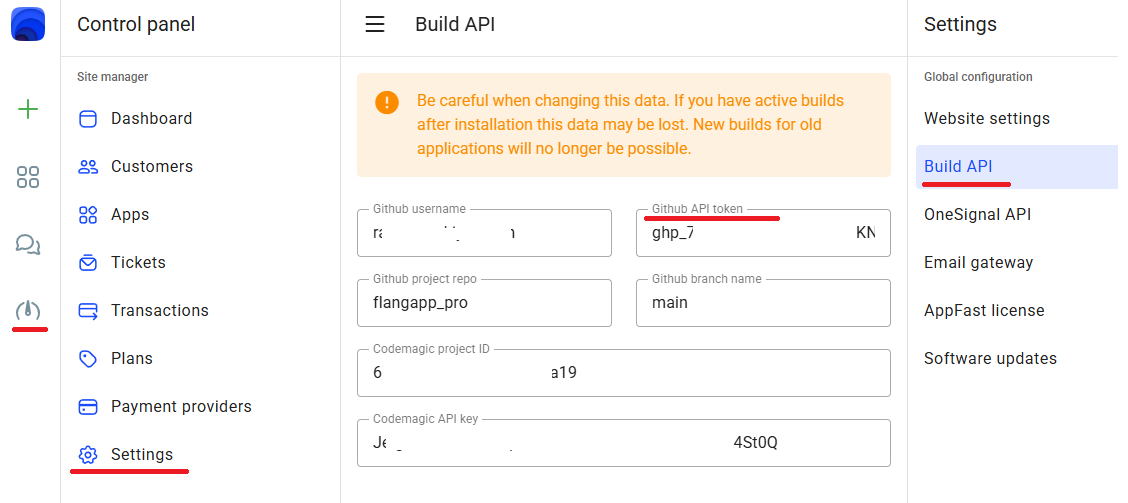This screenshot has width=1128, height=503.
Task: Click the Github username input field
Action: (x=484, y=234)
